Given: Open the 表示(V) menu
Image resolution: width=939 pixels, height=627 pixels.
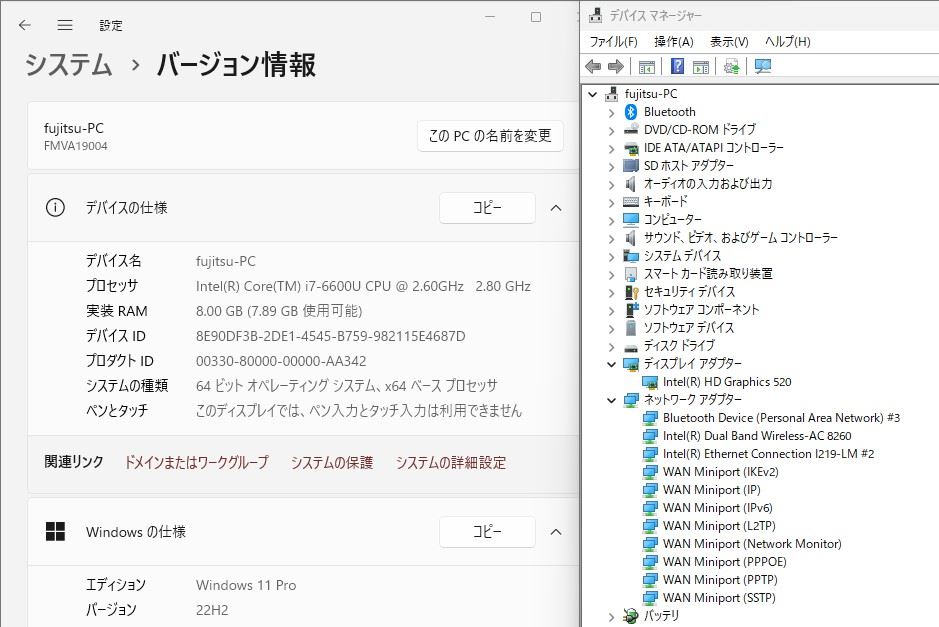Looking at the screenshot, I should pyautogui.click(x=729, y=41).
